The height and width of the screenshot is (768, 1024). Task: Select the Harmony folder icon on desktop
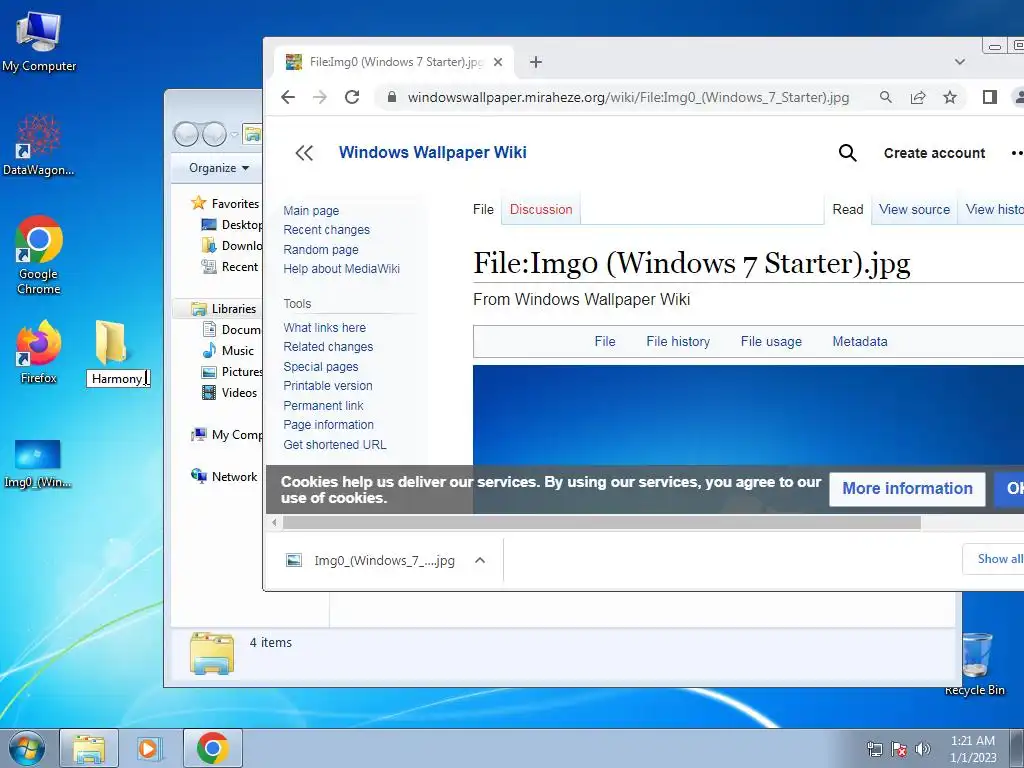point(111,342)
